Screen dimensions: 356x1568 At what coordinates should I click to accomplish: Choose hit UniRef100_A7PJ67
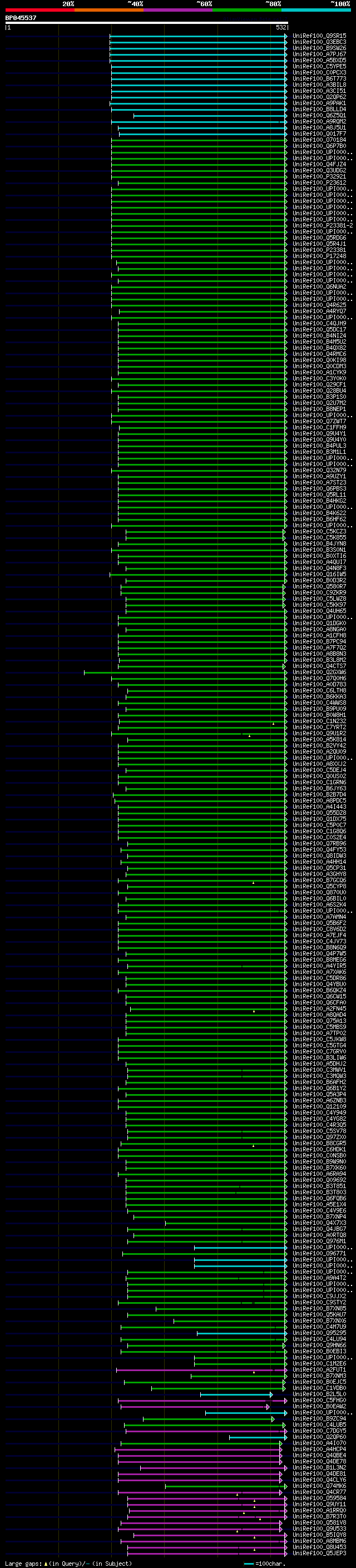pyautogui.click(x=319, y=54)
